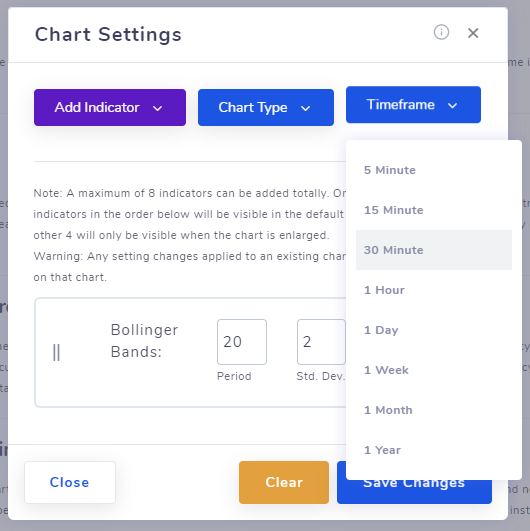Click the Std. Dev. input field
This screenshot has height=531, width=530.
click(x=321, y=342)
